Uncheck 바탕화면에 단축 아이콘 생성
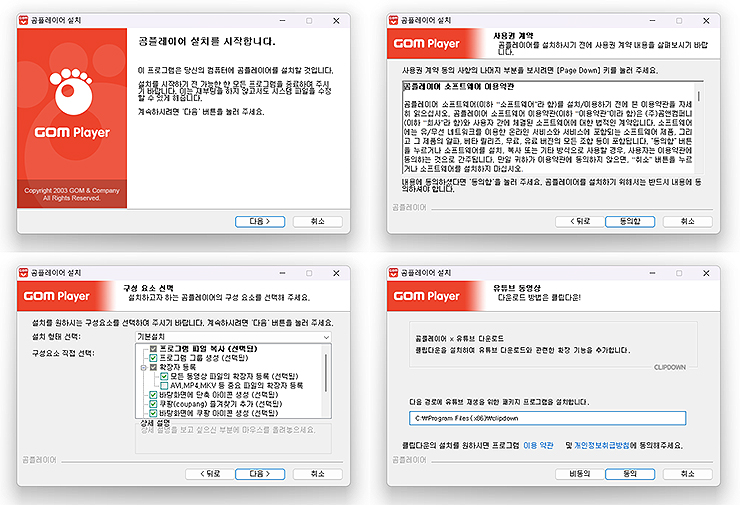 click(x=153, y=395)
